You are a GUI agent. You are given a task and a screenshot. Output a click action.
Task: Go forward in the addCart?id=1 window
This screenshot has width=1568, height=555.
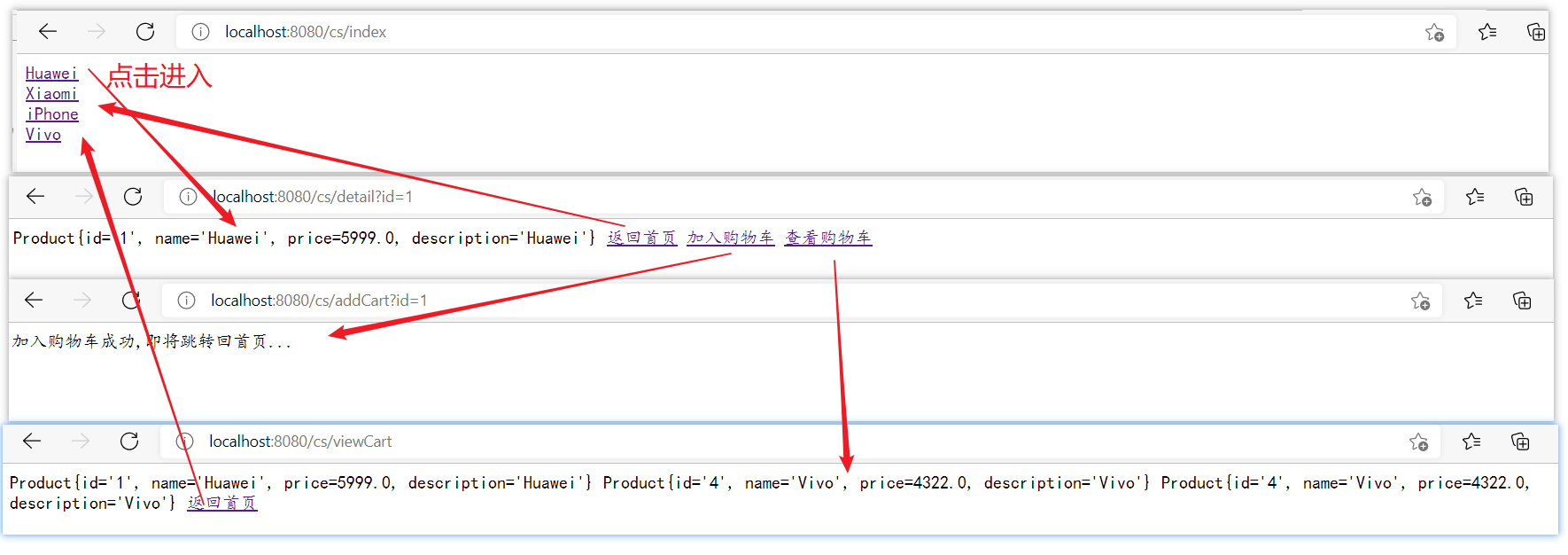pyautogui.click(x=82, y=301)
